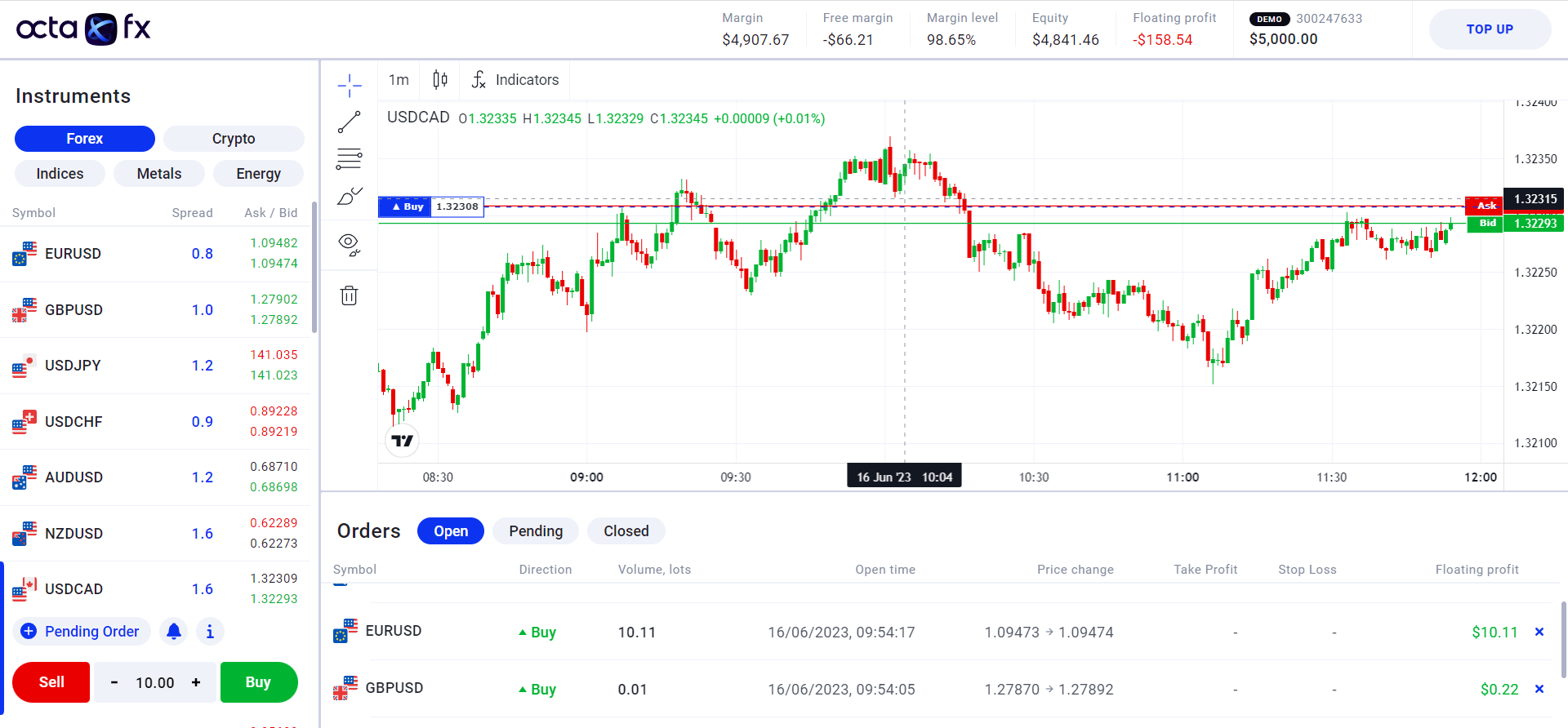Image resolution: width=1568 pixels, height=728 pixels.
Task: Select the brush drawing tool
Action: click(349, 196)
